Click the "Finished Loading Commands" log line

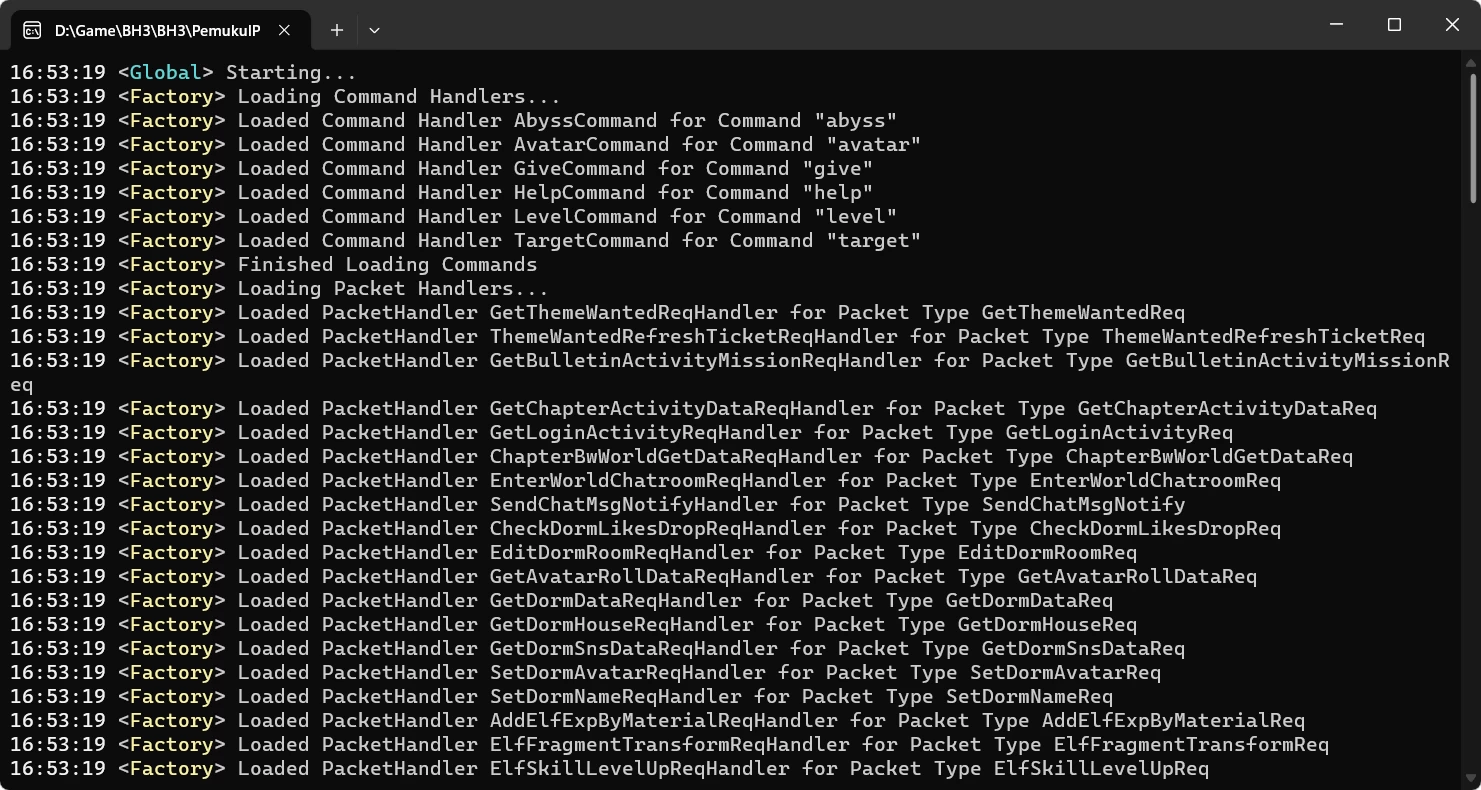click(x=387, y=265)
